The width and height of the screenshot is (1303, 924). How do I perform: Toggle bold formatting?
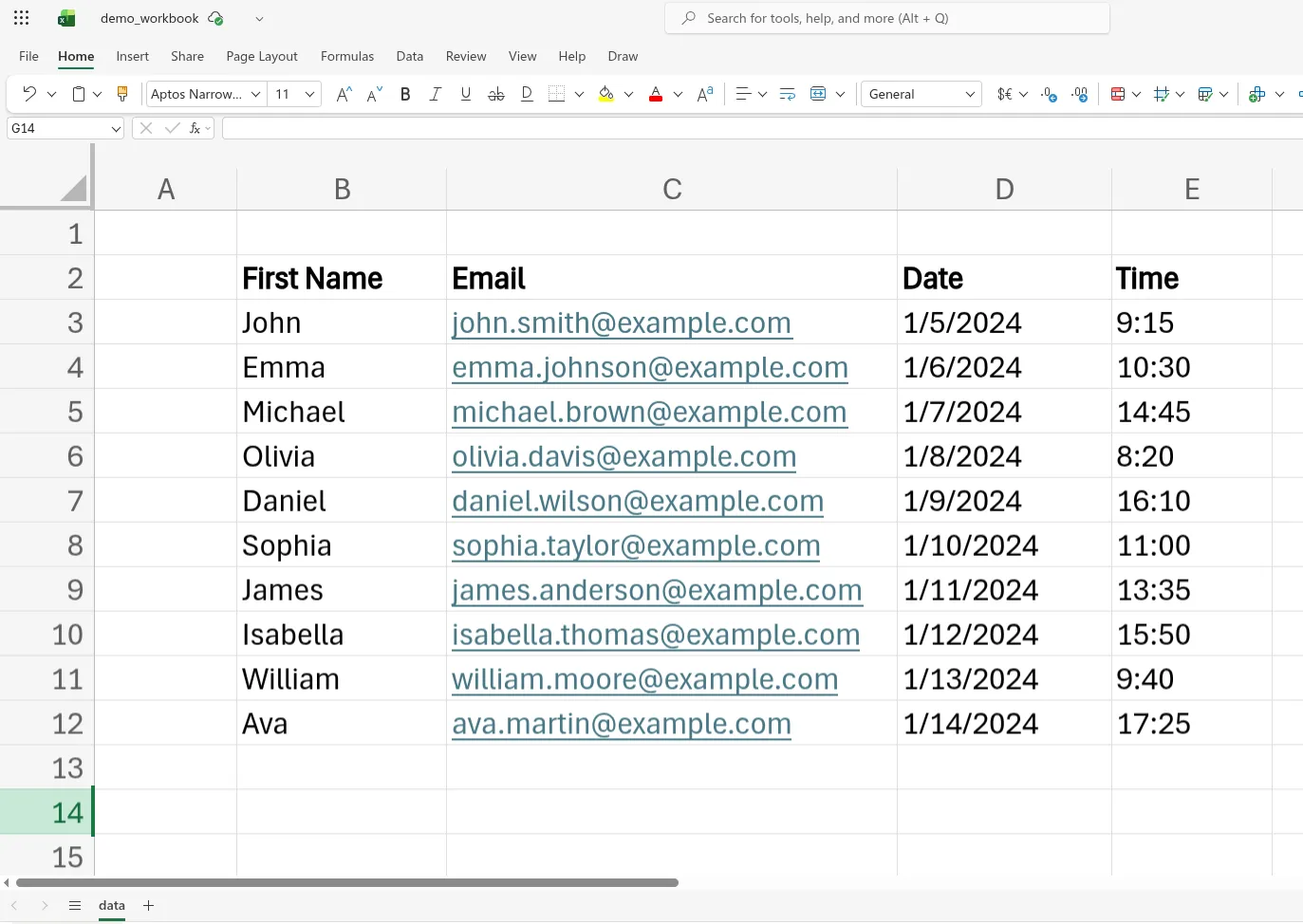click(x=405, y=94)
